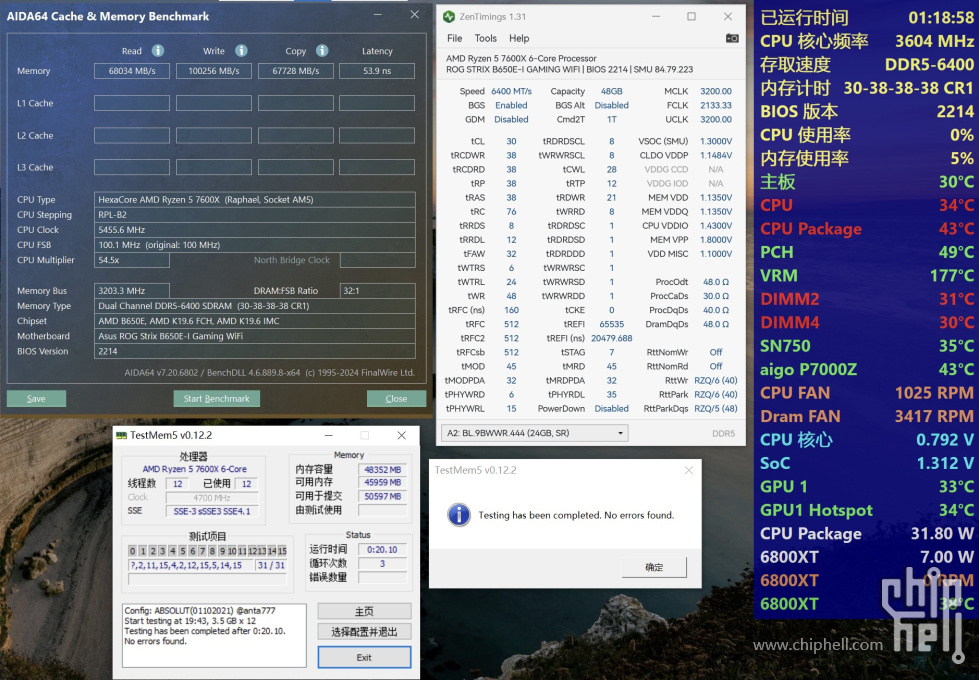Click the 可用内存 value 45959 MB in TestMem5
The image size is (979, 680).
tap(383, 483)
